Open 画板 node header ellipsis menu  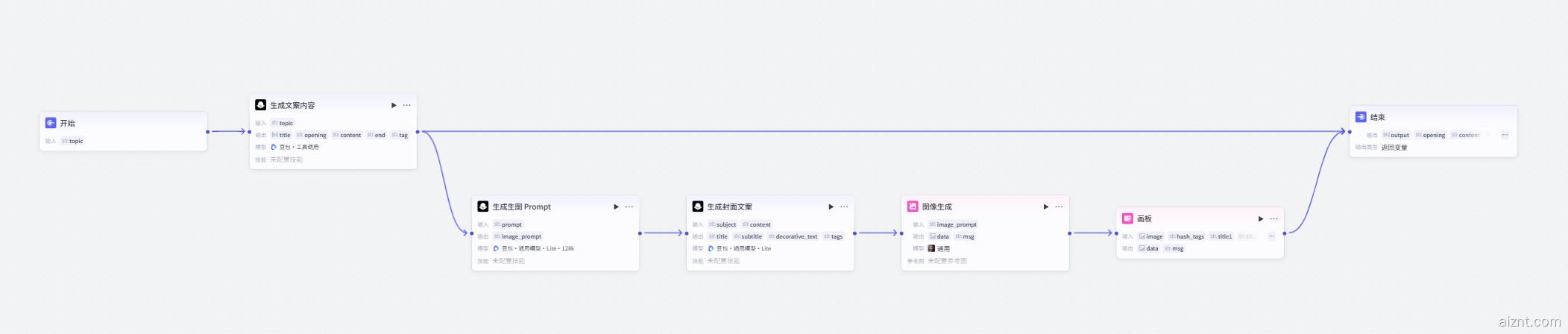coord(1273,218)
